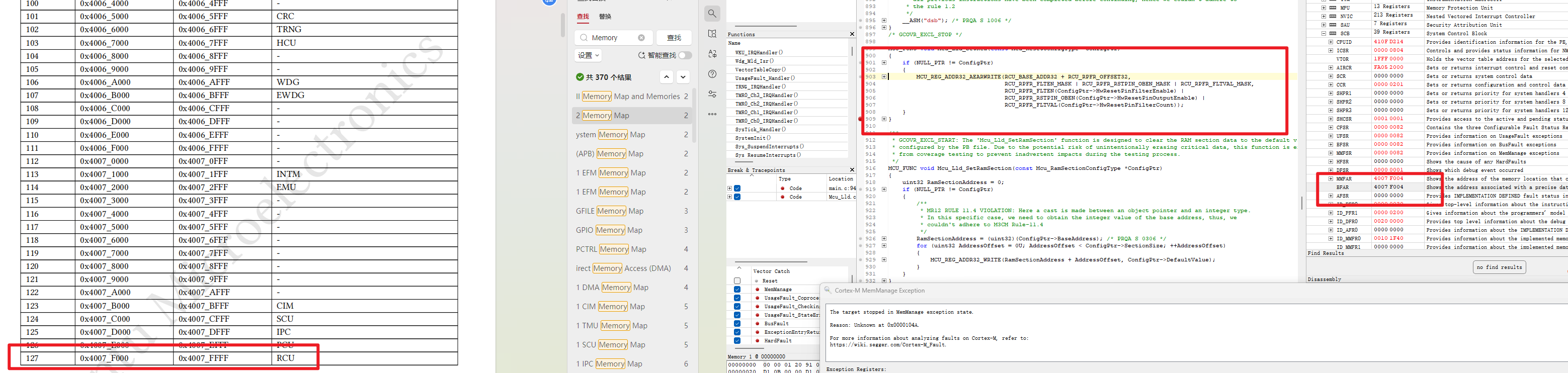
Task: Expand the MMFAR register
Action: click(1330, 179)
